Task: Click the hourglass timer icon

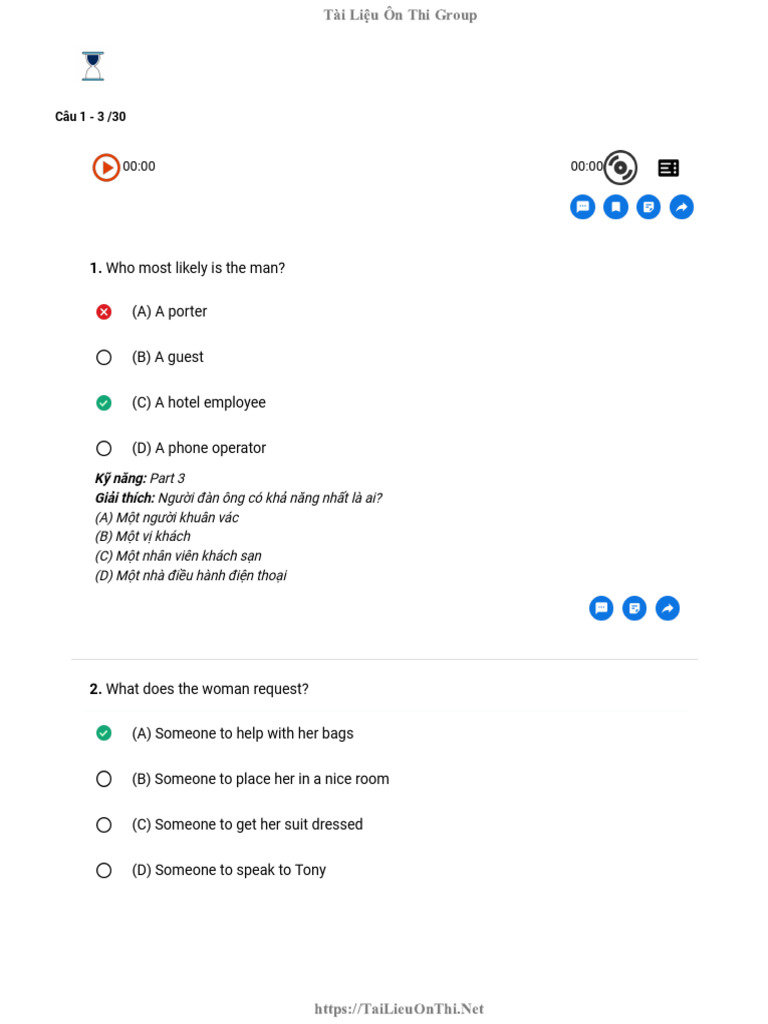Action: point(93,66)
